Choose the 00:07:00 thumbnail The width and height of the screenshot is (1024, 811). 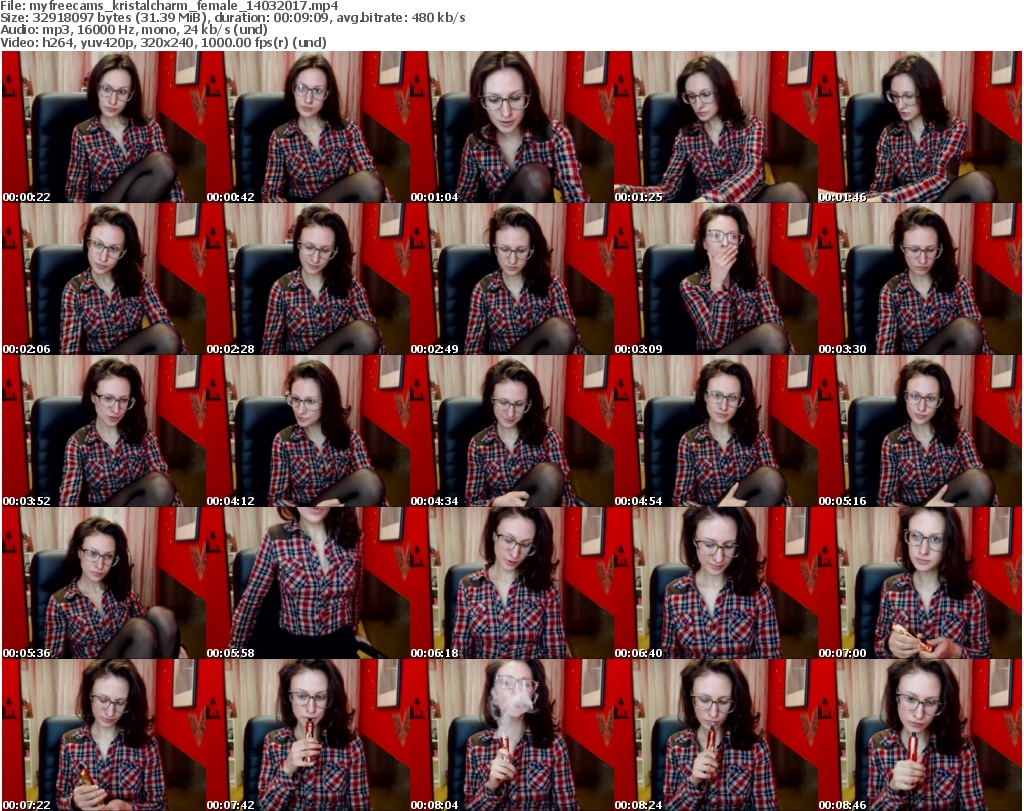[920, 583]
